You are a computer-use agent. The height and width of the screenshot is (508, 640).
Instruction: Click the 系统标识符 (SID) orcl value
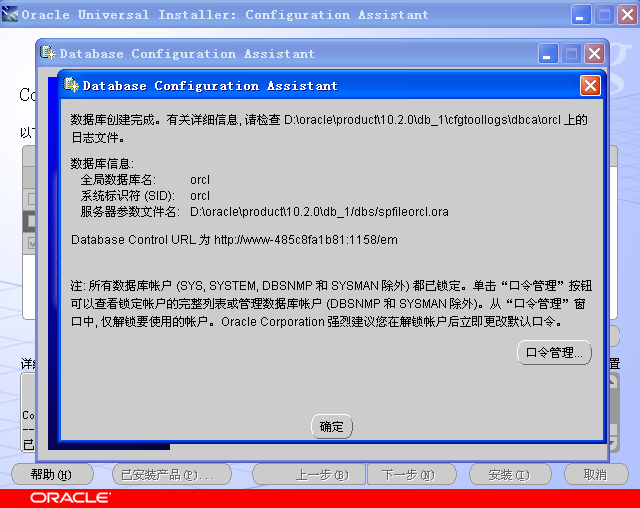200,196
